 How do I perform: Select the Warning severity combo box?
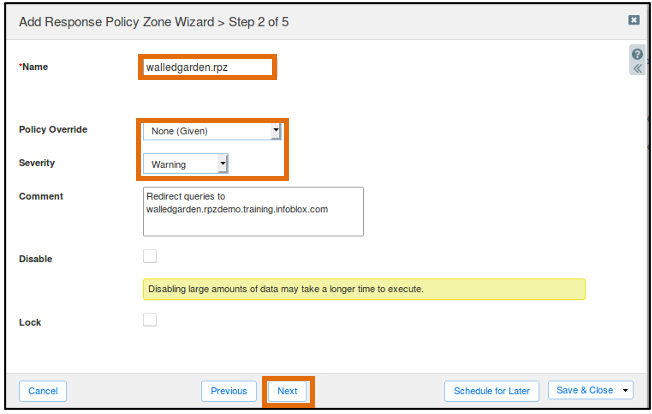[x=185, y=164]
